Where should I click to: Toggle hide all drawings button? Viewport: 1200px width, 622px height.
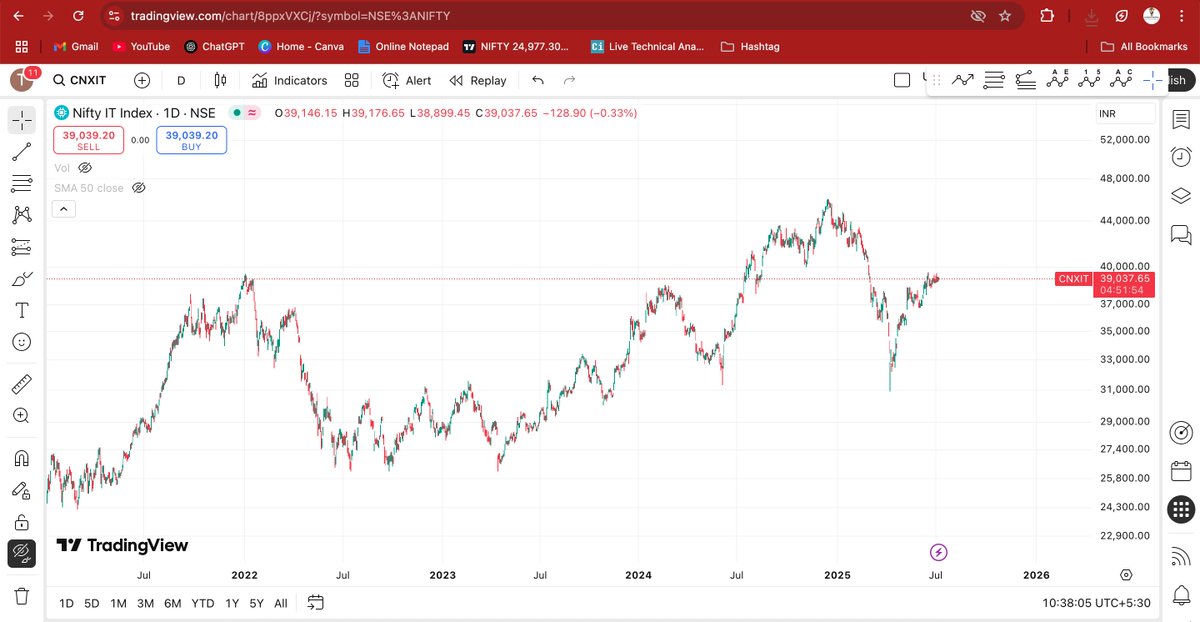coord(22,553)
